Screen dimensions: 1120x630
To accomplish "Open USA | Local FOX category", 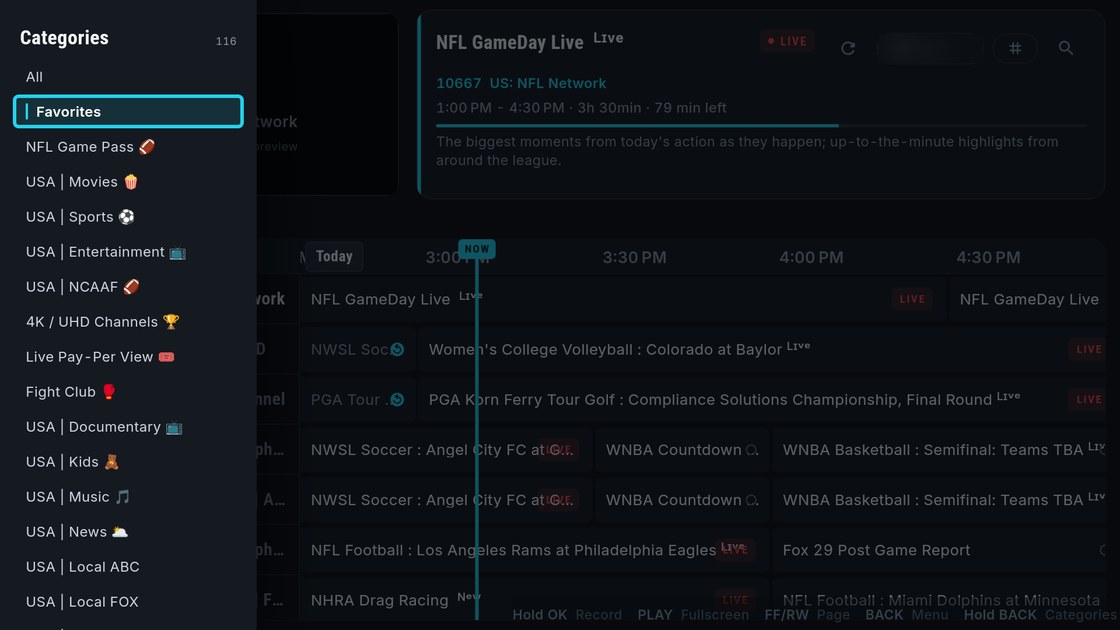I will click(129, 601).
